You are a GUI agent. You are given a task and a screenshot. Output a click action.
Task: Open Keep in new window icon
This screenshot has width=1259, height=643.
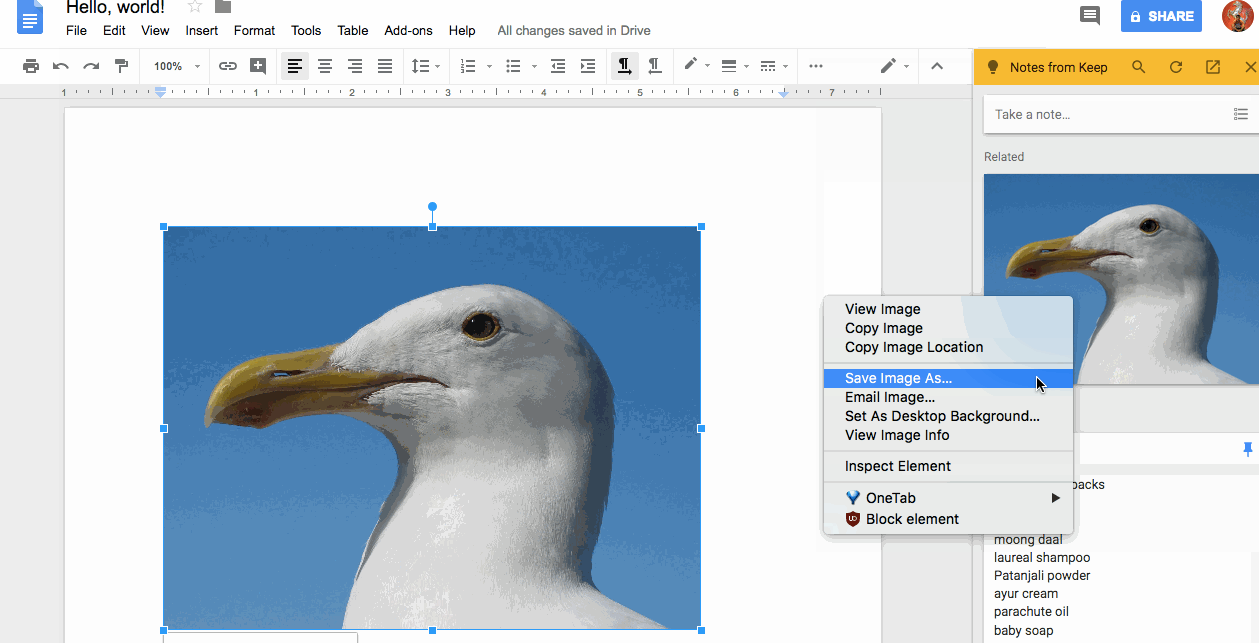1213,67
